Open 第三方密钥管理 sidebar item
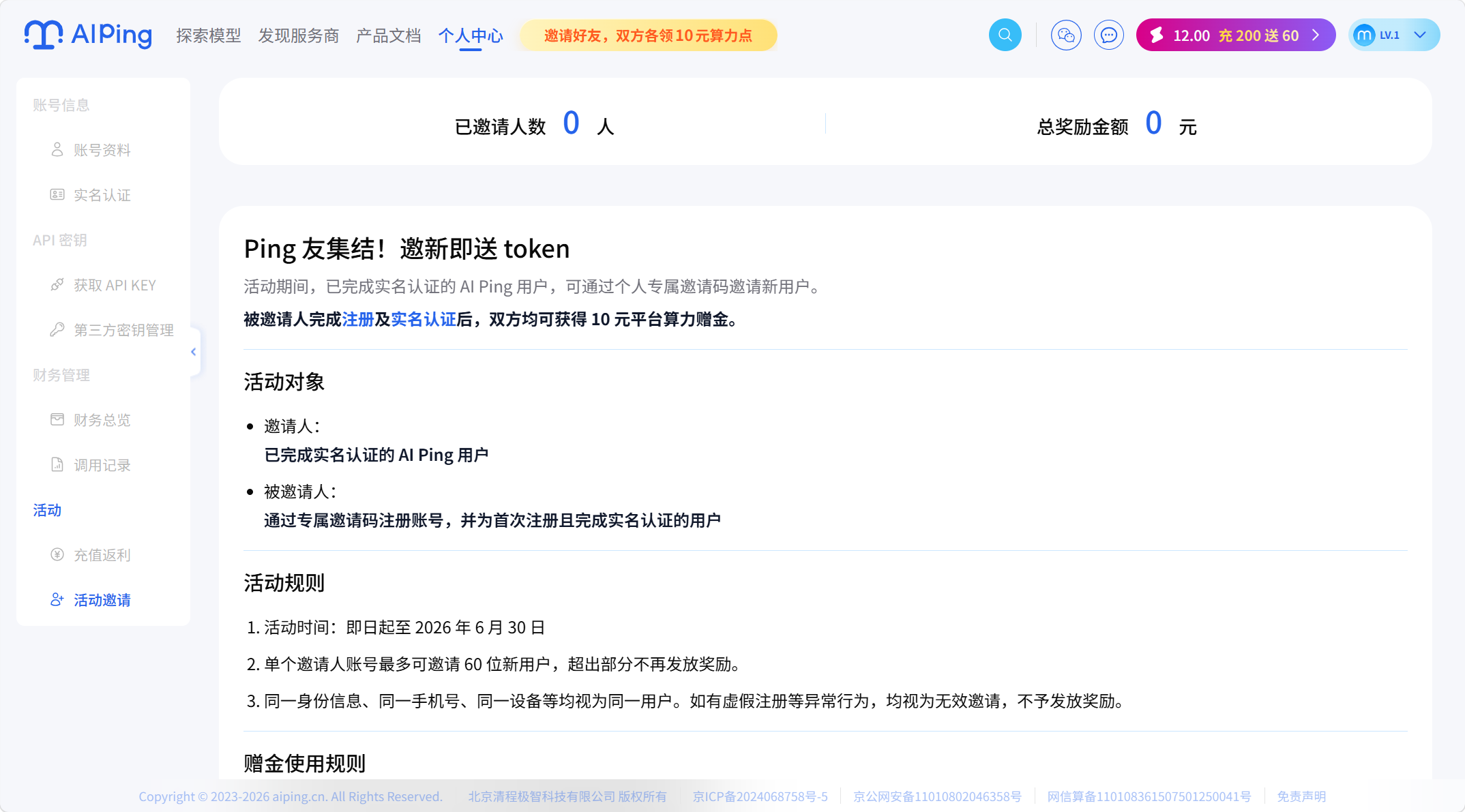 [124, 330]
